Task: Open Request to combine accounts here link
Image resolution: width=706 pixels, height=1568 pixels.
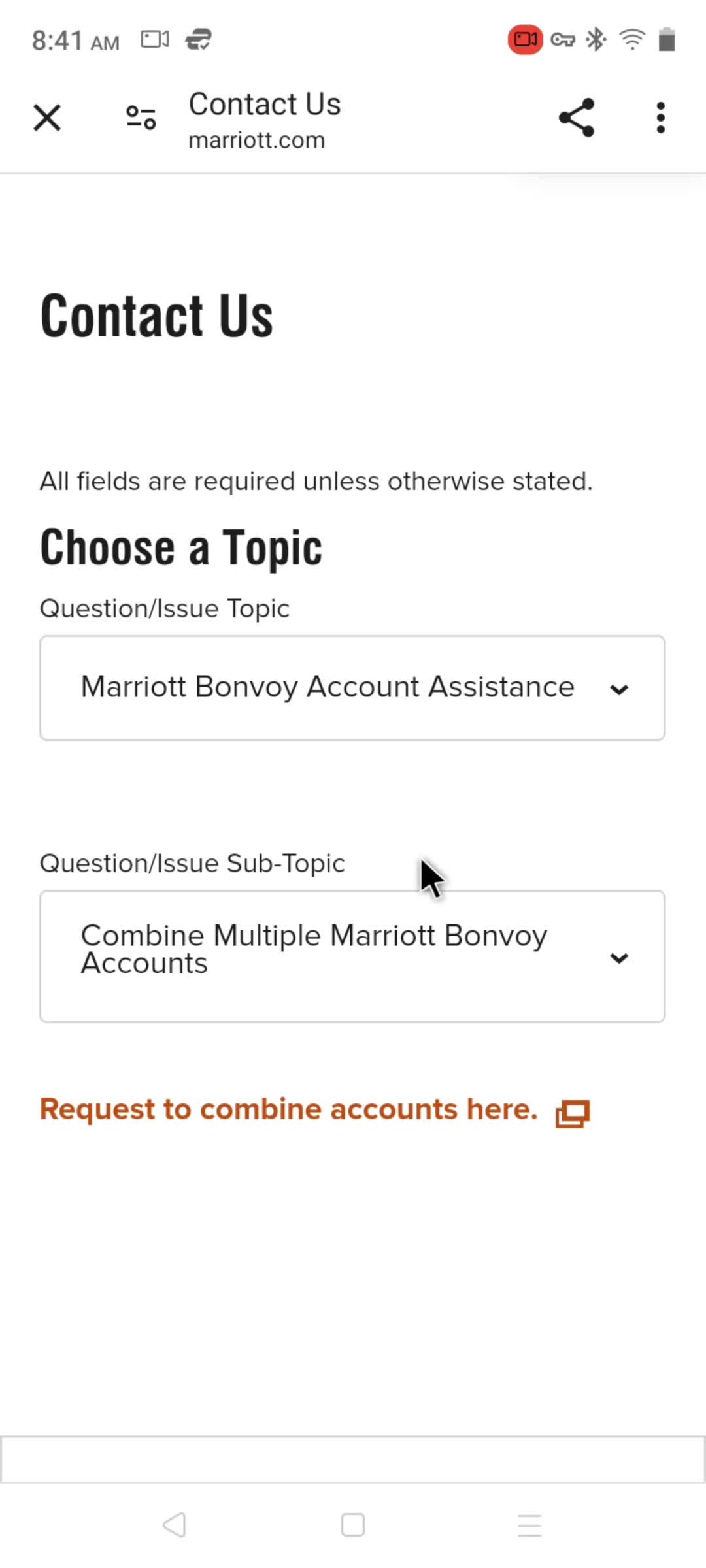Action: 289,1109
